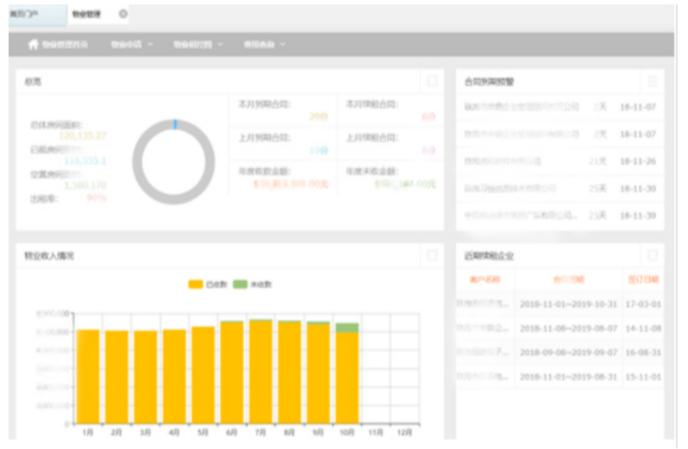Click the green value 1,580.170
The height and width of the screenshot is (449, 688).
click(x=85, y=185)
